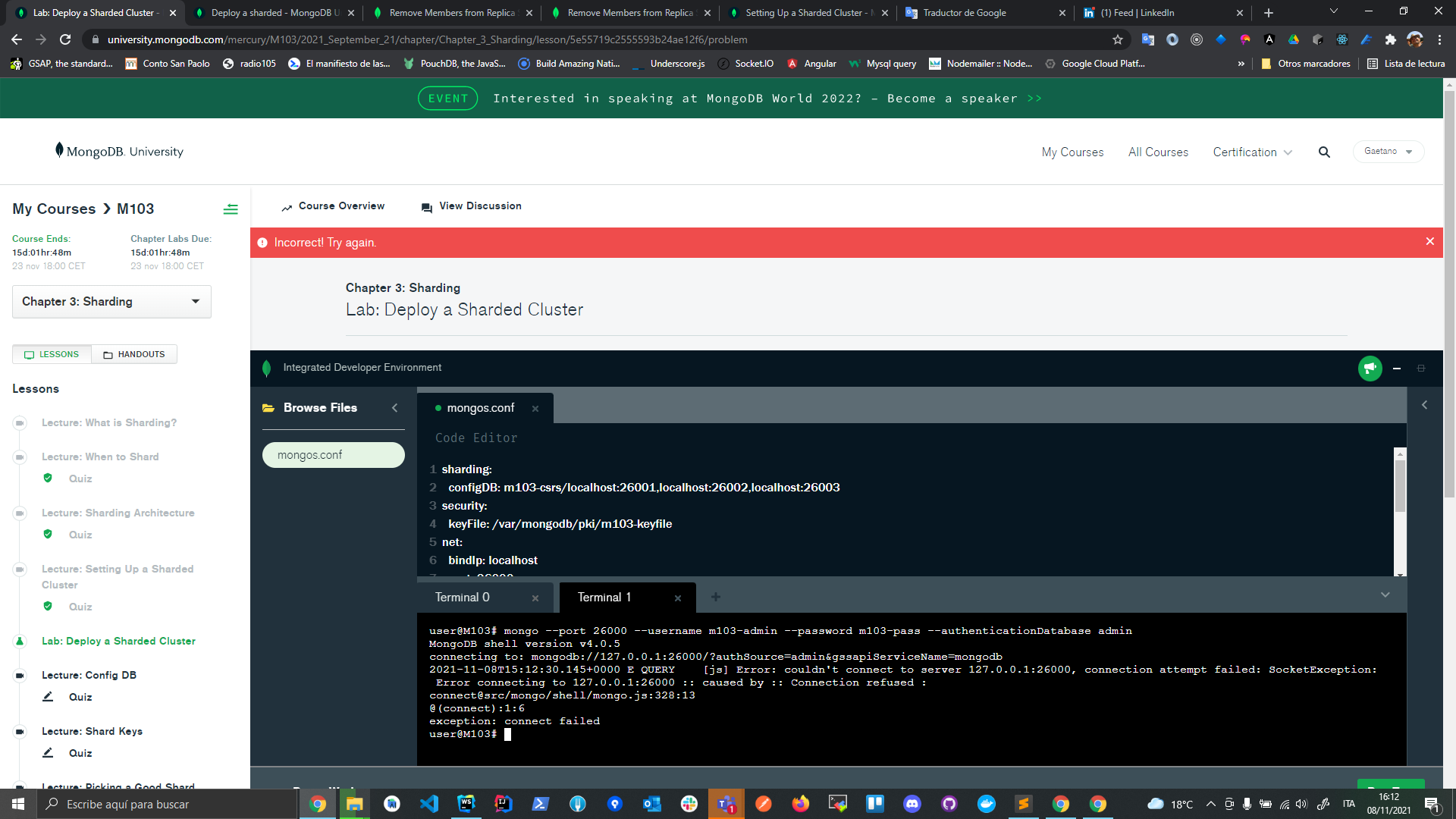Close the mongos.conf editor tab
The height and width of the screenshot is (819, 1456).
[535, 409]
